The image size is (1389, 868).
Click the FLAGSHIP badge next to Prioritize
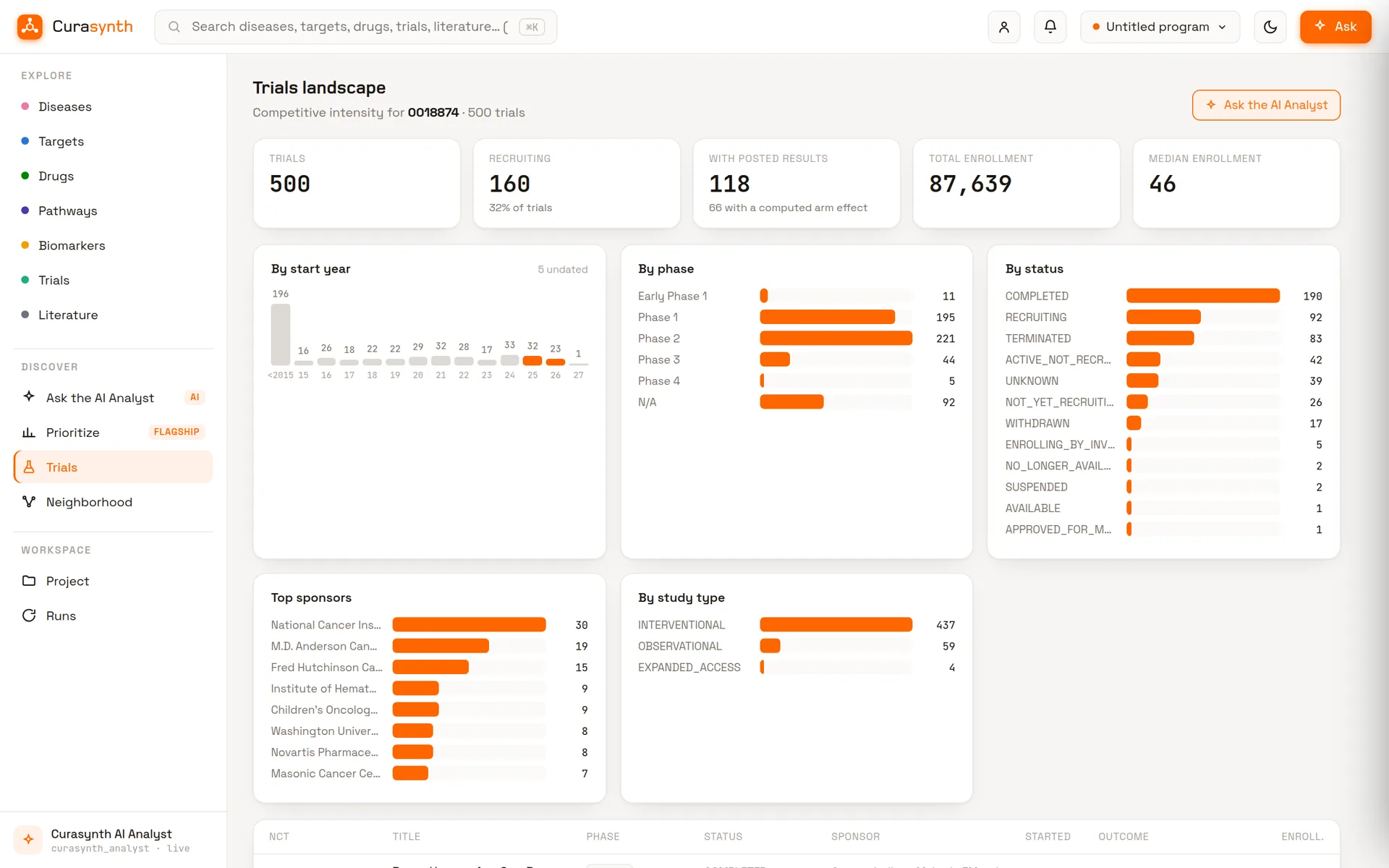(177, 432)
